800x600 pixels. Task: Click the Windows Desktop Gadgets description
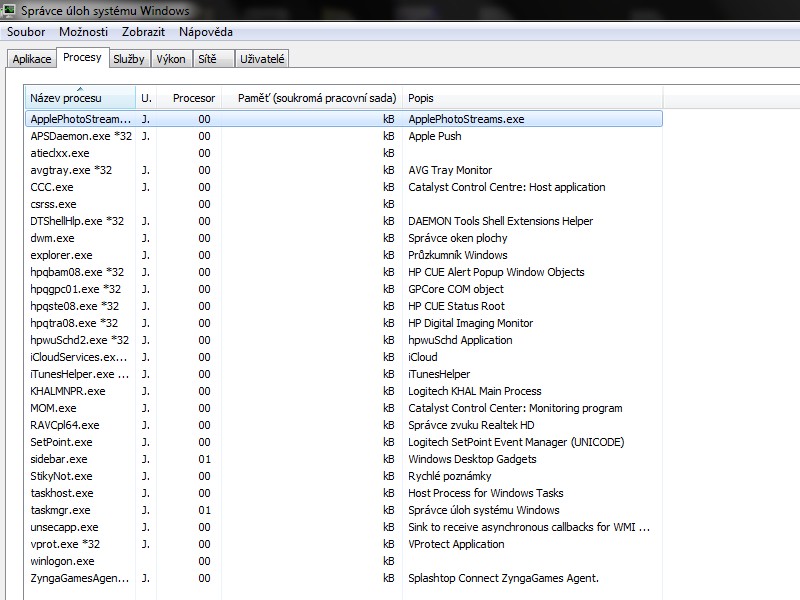(x=472, y=459)
